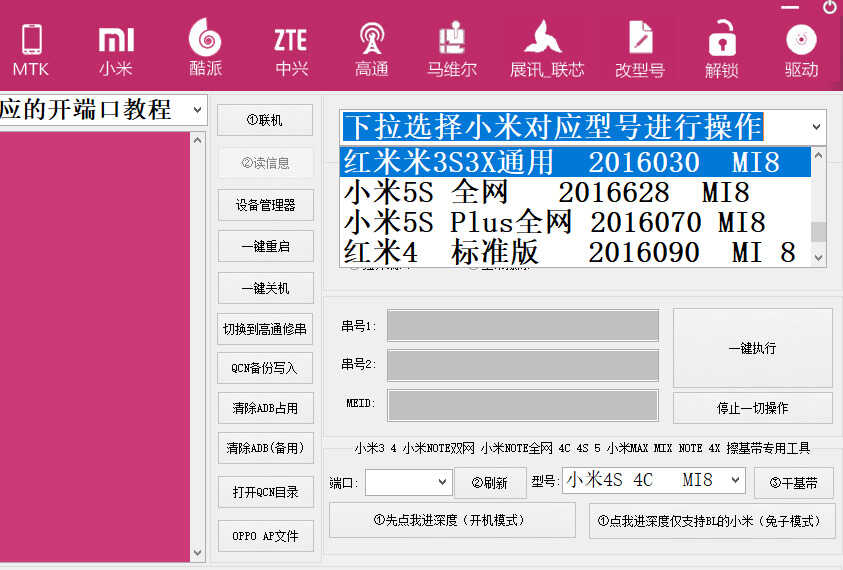Click model list scrollbar up arrow
The width and height of the screenshot is (843, 570).
click(x=818, y=155)
